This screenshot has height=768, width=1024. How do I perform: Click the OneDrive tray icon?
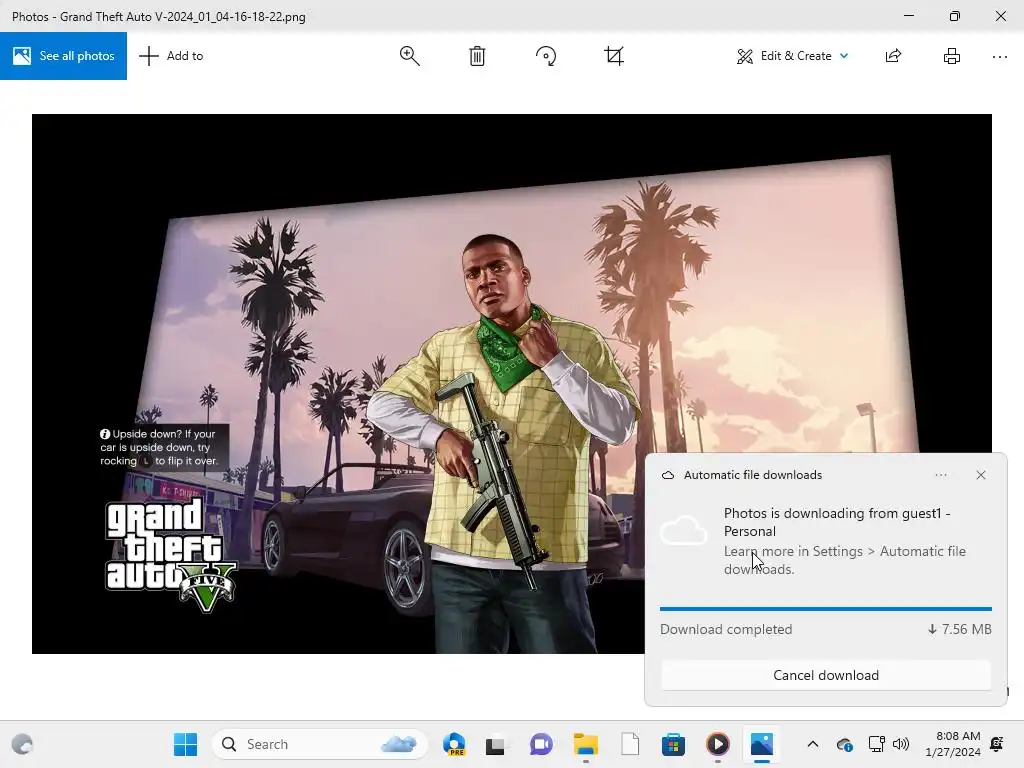coord(844,744)
